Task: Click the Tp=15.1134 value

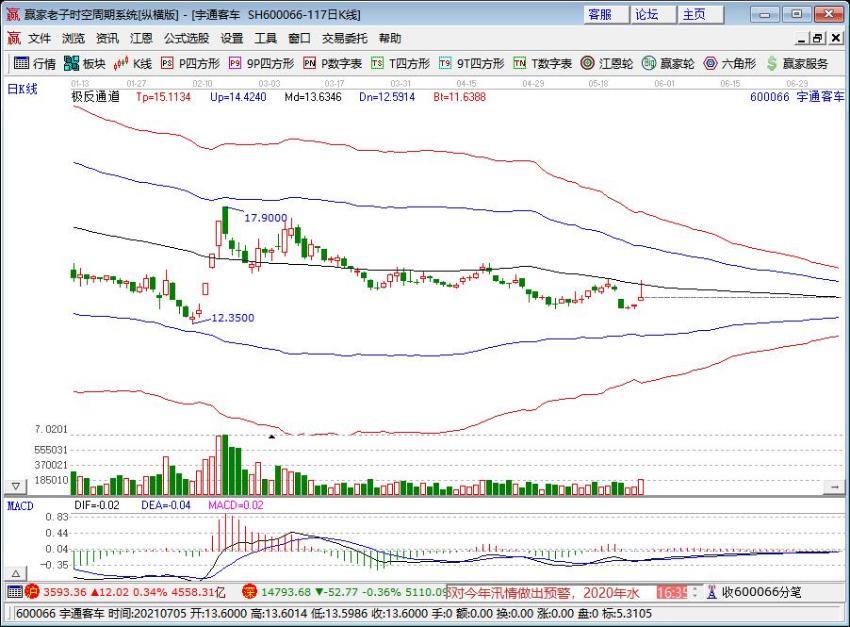Action: 163,97
